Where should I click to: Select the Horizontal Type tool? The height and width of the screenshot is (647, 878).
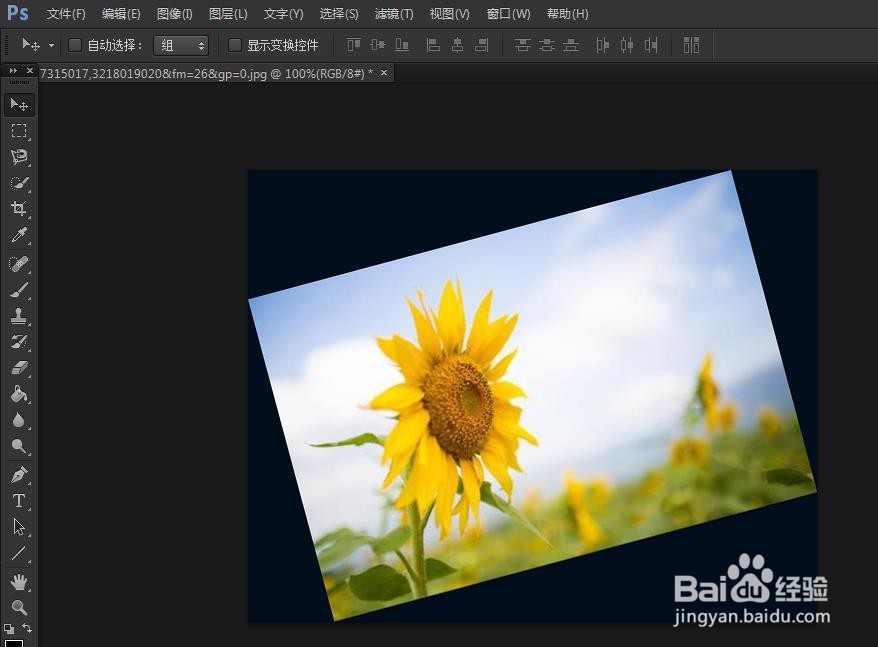19,500
